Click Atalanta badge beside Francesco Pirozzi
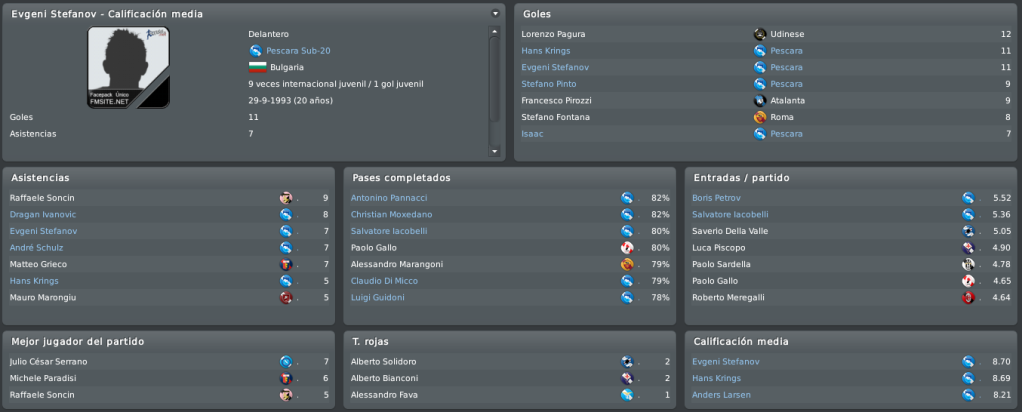This screenshot has height=412, width=1022. pos(759,100)
